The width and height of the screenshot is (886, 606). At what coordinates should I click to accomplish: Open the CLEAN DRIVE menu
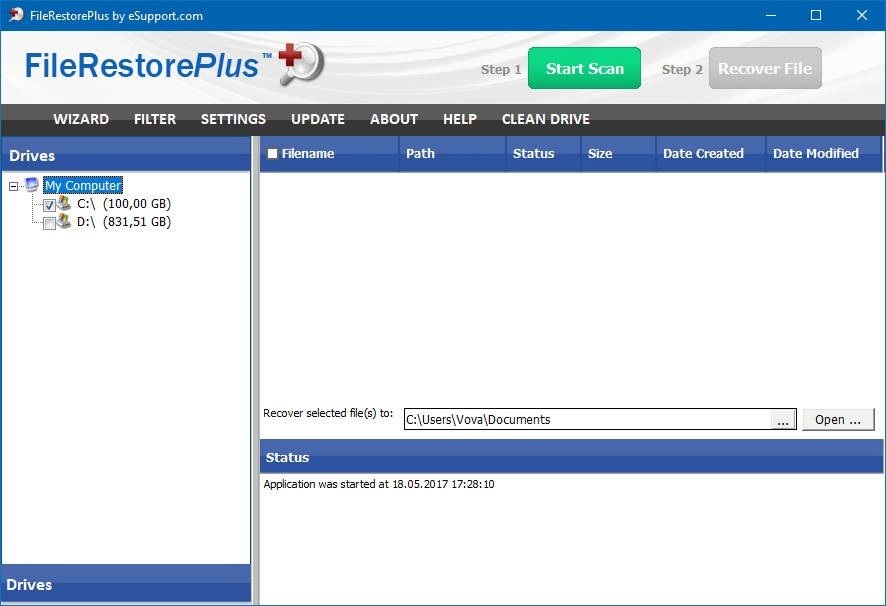(545, 119)
